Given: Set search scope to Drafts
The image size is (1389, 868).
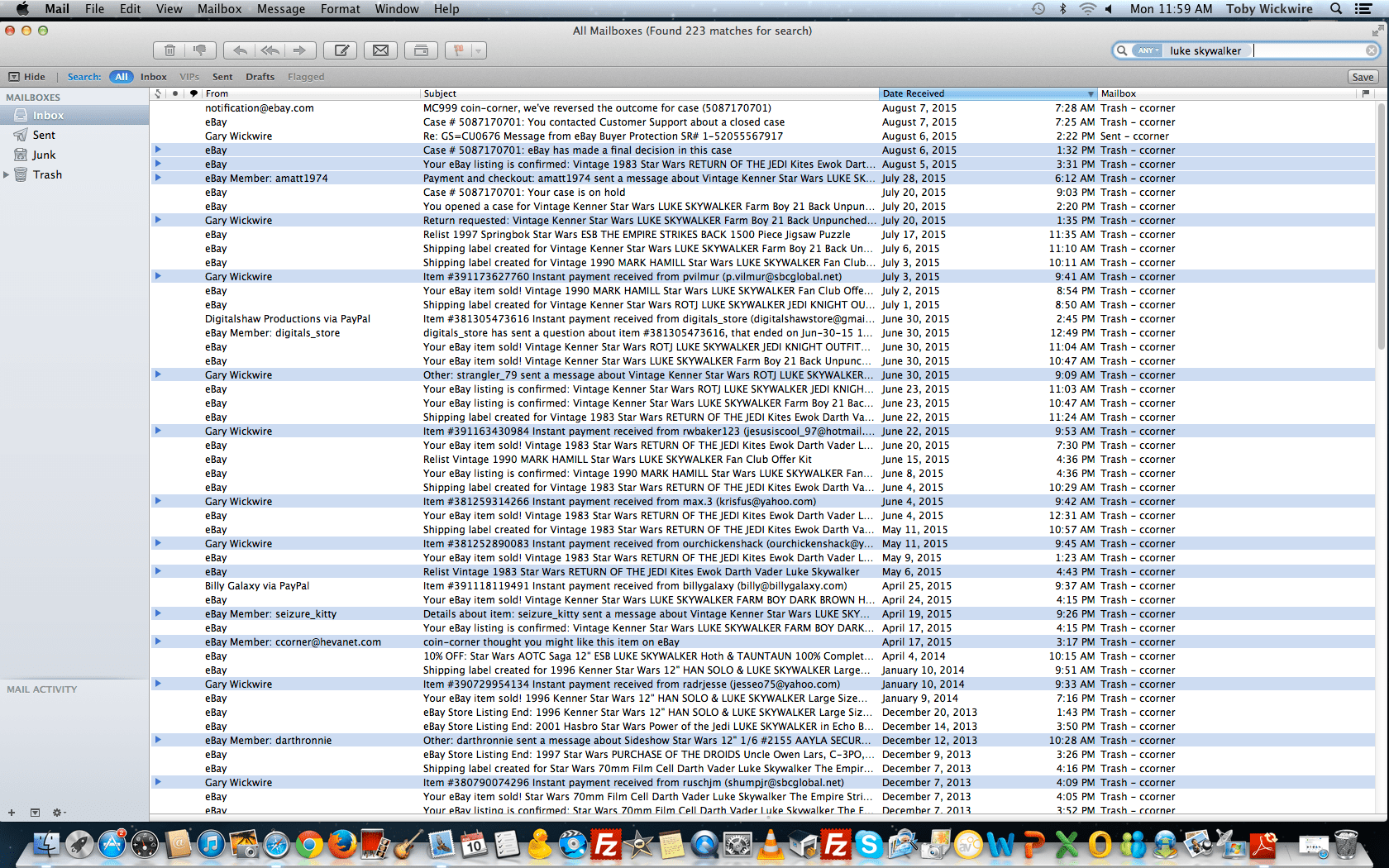Looking at the screenshot, I should 260,77.
